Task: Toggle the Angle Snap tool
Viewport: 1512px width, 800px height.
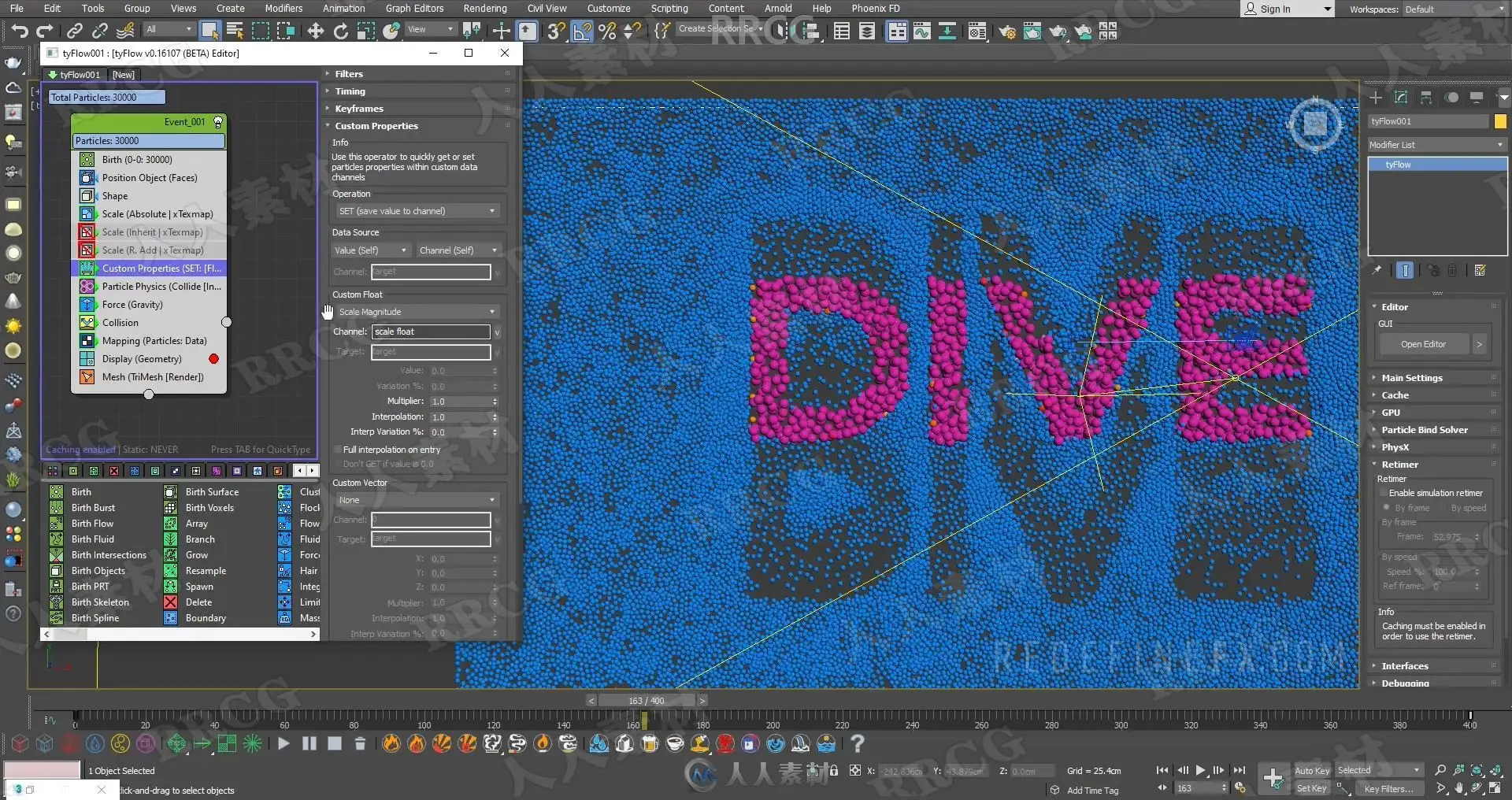Action: tap(582, 31)
